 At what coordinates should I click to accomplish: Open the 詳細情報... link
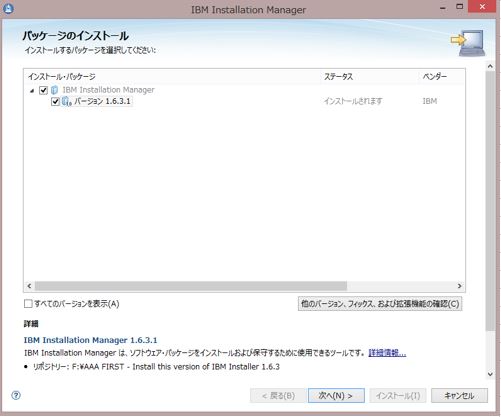point(387,353)
